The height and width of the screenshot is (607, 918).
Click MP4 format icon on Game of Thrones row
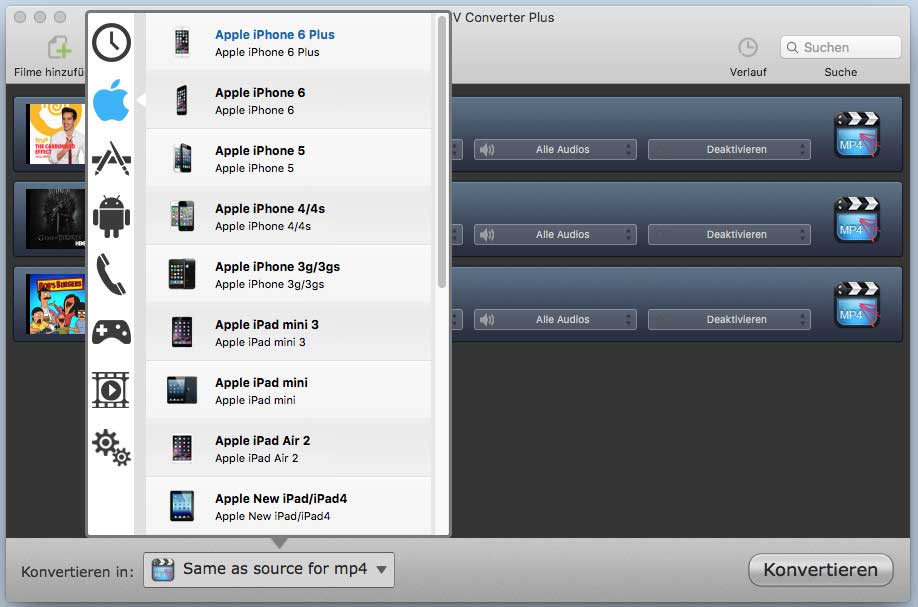point(857,219)
